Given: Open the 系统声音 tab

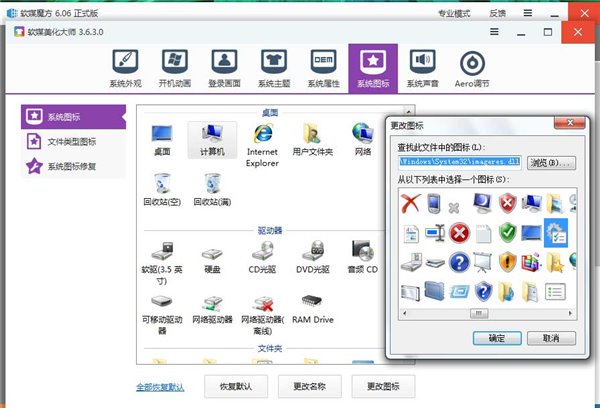Looking at the screenshot, I should (422, 69).
